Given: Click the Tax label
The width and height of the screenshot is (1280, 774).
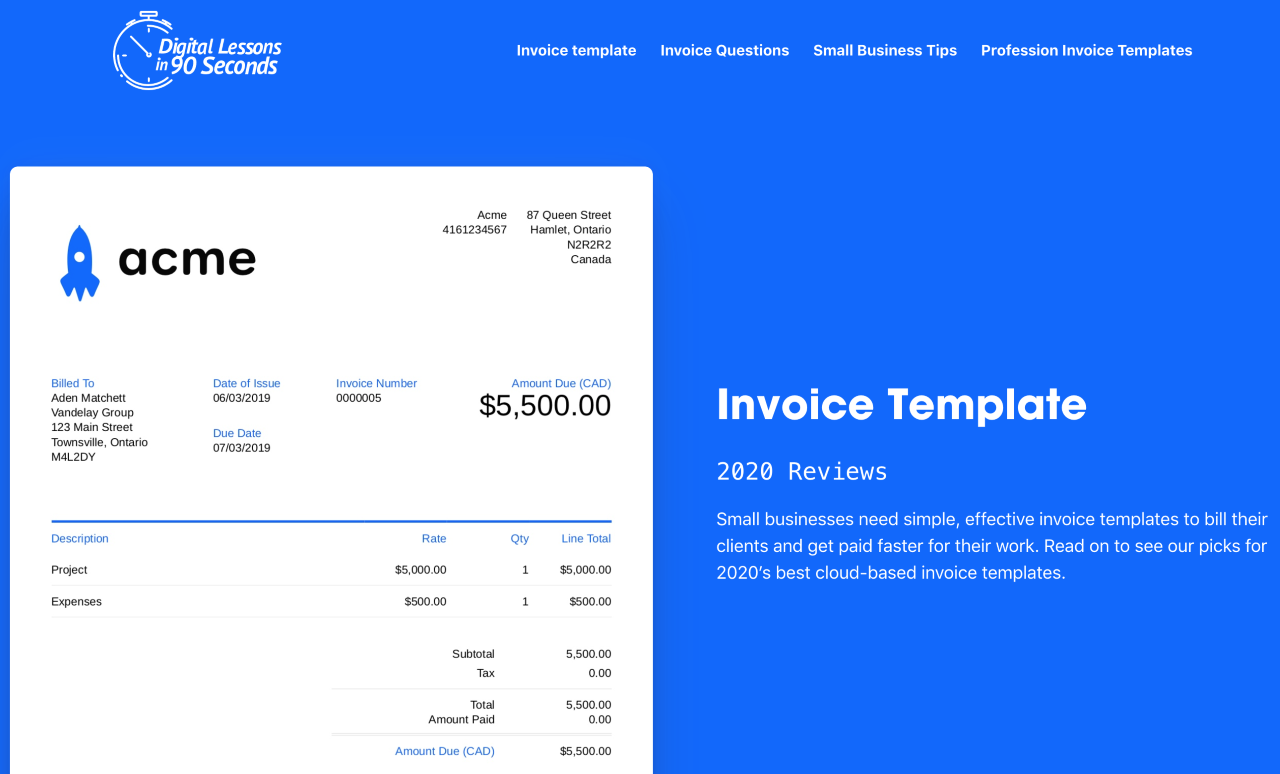Looking at the screenshot, I should coord(486,673).
